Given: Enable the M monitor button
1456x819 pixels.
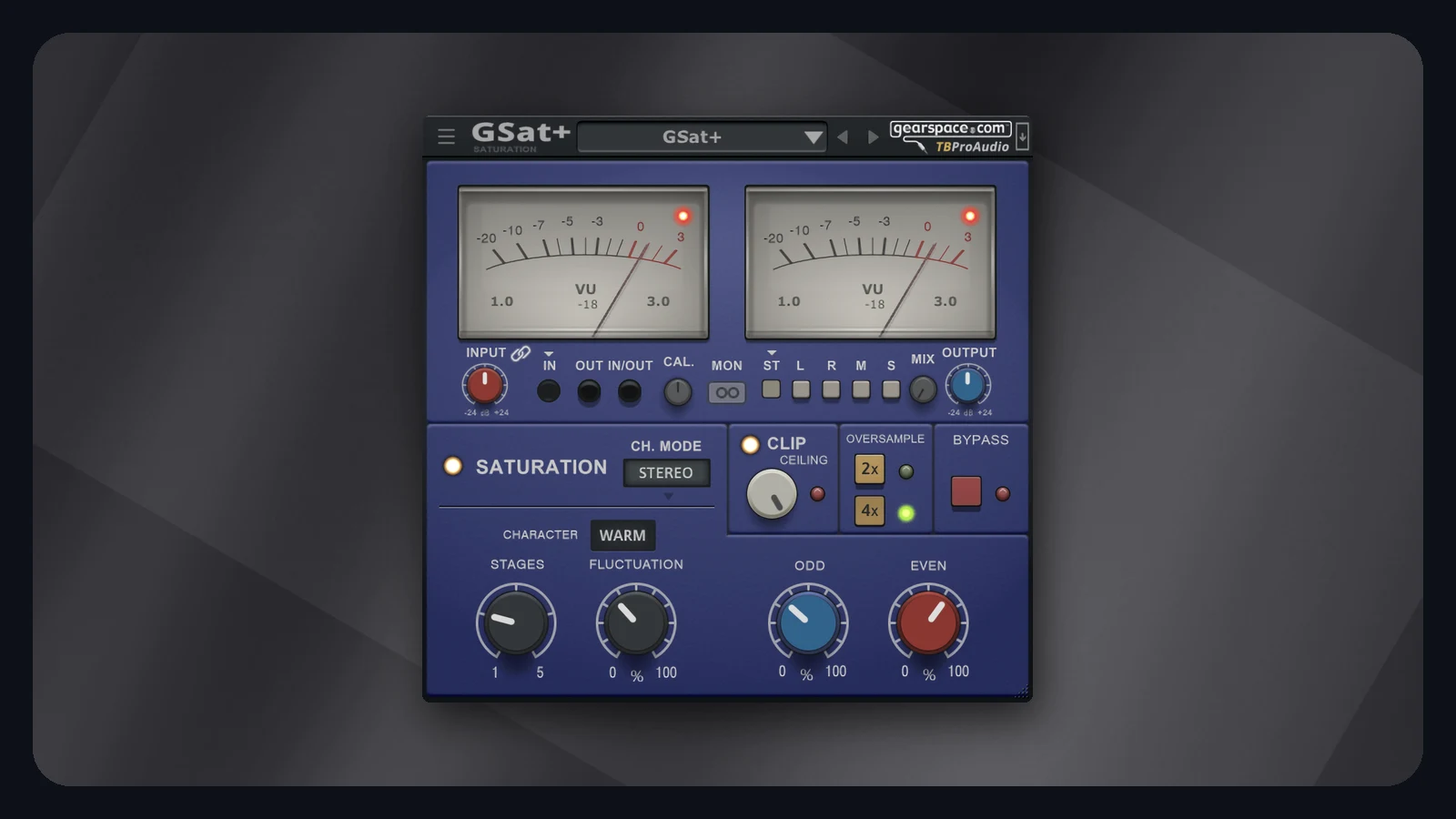Looking at the screenshot, I should [x=861, y=389].
